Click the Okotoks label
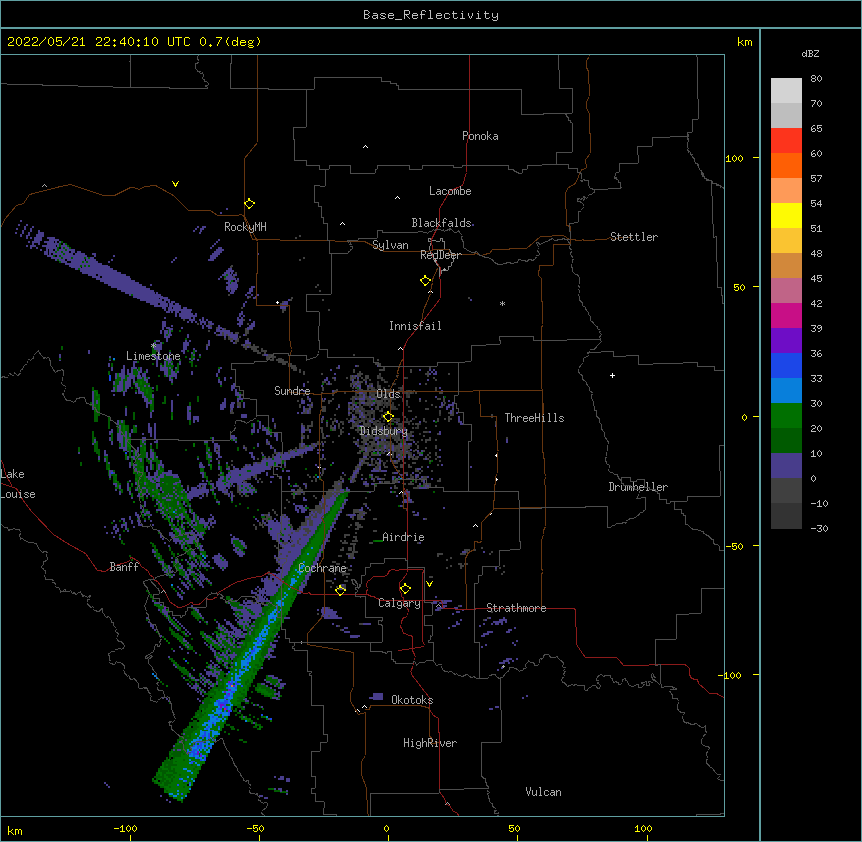862x842 pixels. [412, 700]
